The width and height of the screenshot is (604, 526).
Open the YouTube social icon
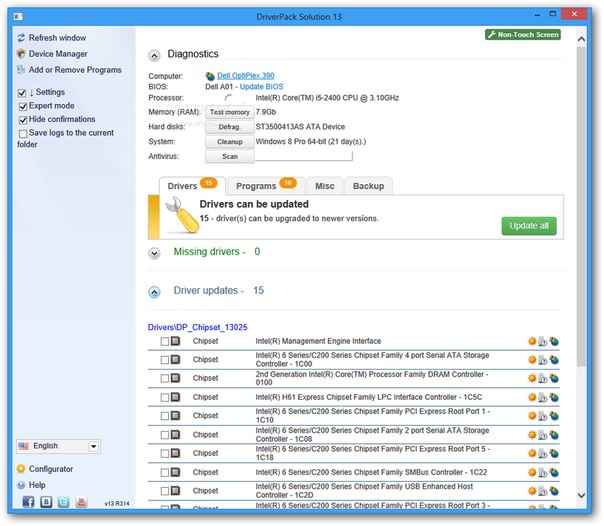pos(81,501)
